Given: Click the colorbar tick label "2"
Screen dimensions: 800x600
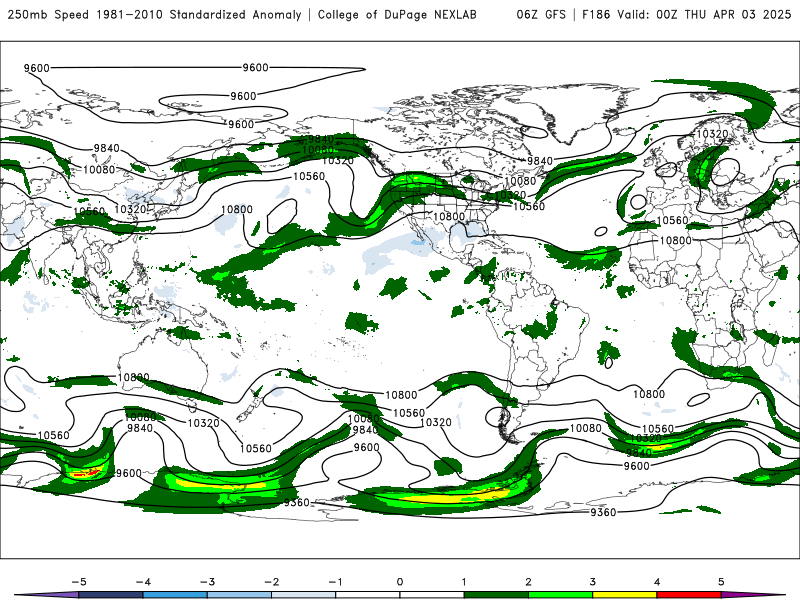Looking at the screenshot, I should pyautogui.click(x=528, y=582).
